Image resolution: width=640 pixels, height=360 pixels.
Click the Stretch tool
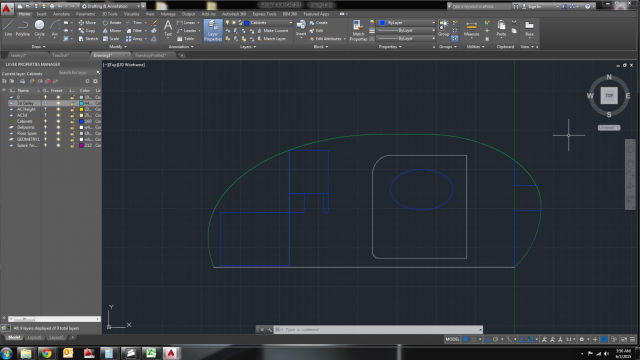click(88, 39)
